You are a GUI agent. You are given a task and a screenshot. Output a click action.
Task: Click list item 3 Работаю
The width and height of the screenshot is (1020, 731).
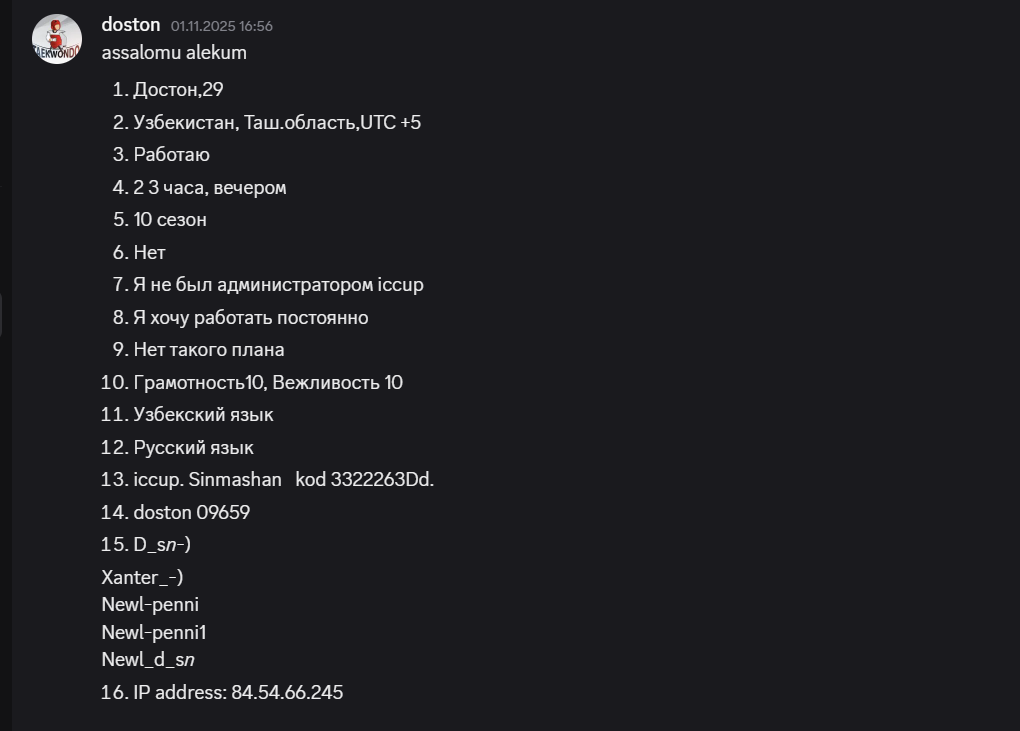(x=171, y=155)
